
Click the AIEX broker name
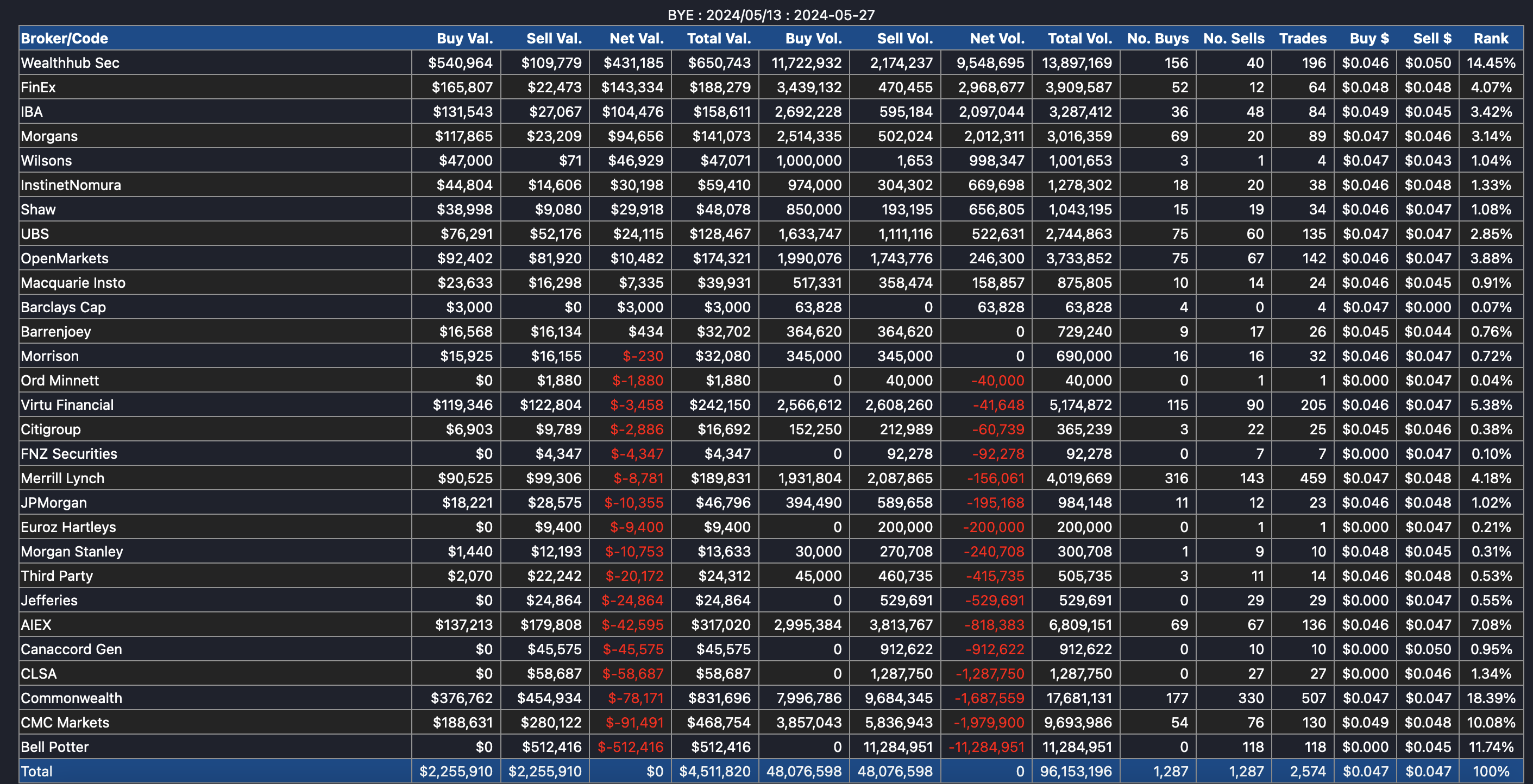coord(36,624)
